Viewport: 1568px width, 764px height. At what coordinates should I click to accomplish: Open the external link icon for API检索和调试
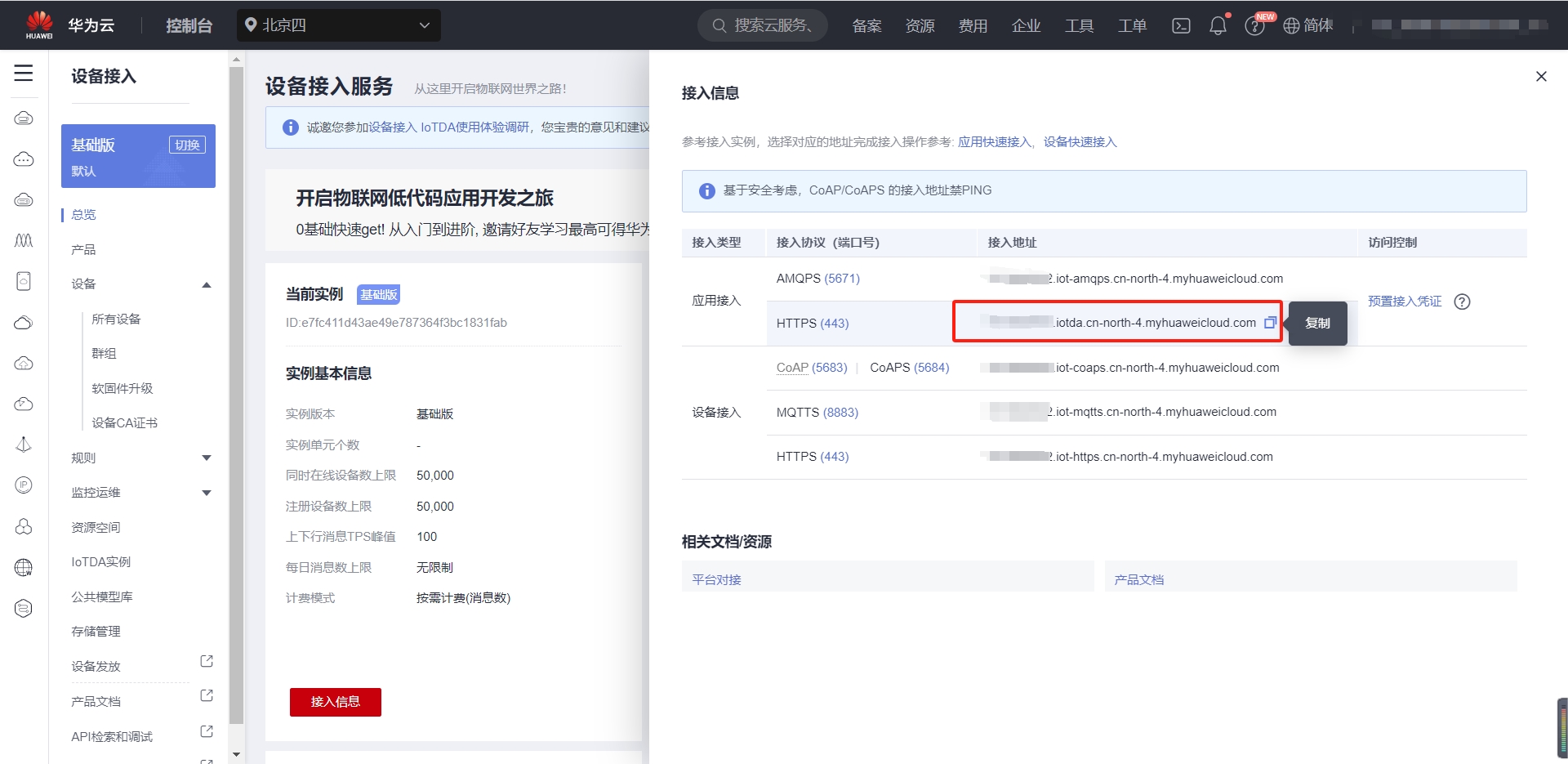tap(207, 731)
